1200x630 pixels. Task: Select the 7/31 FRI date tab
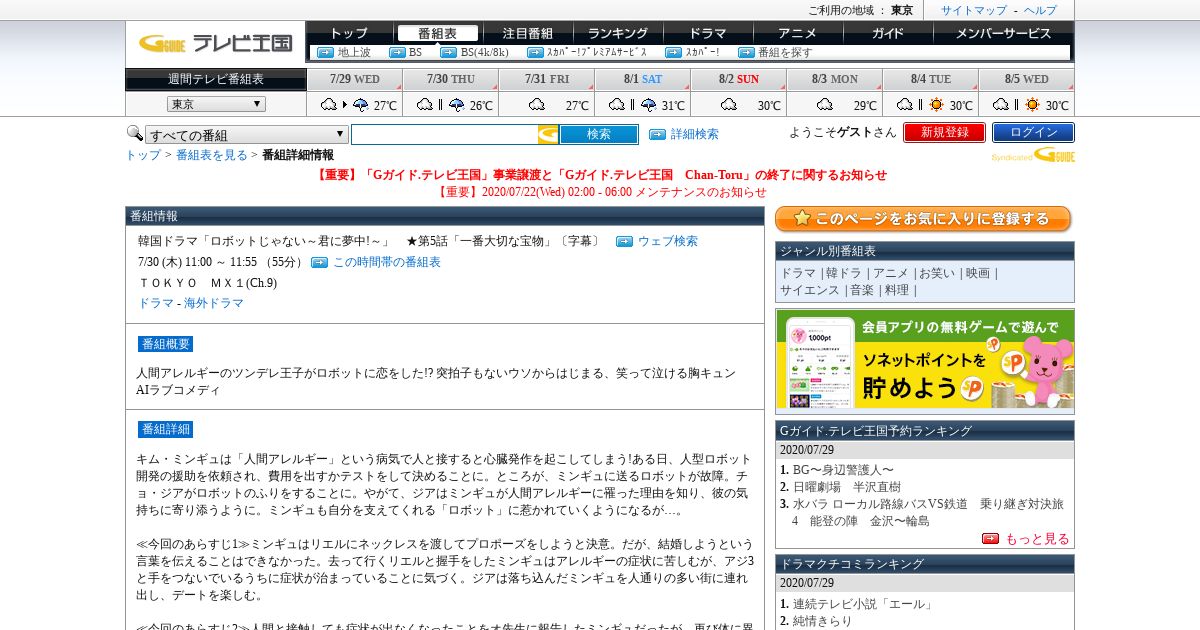pyautogui.click(x=547, y=79)
